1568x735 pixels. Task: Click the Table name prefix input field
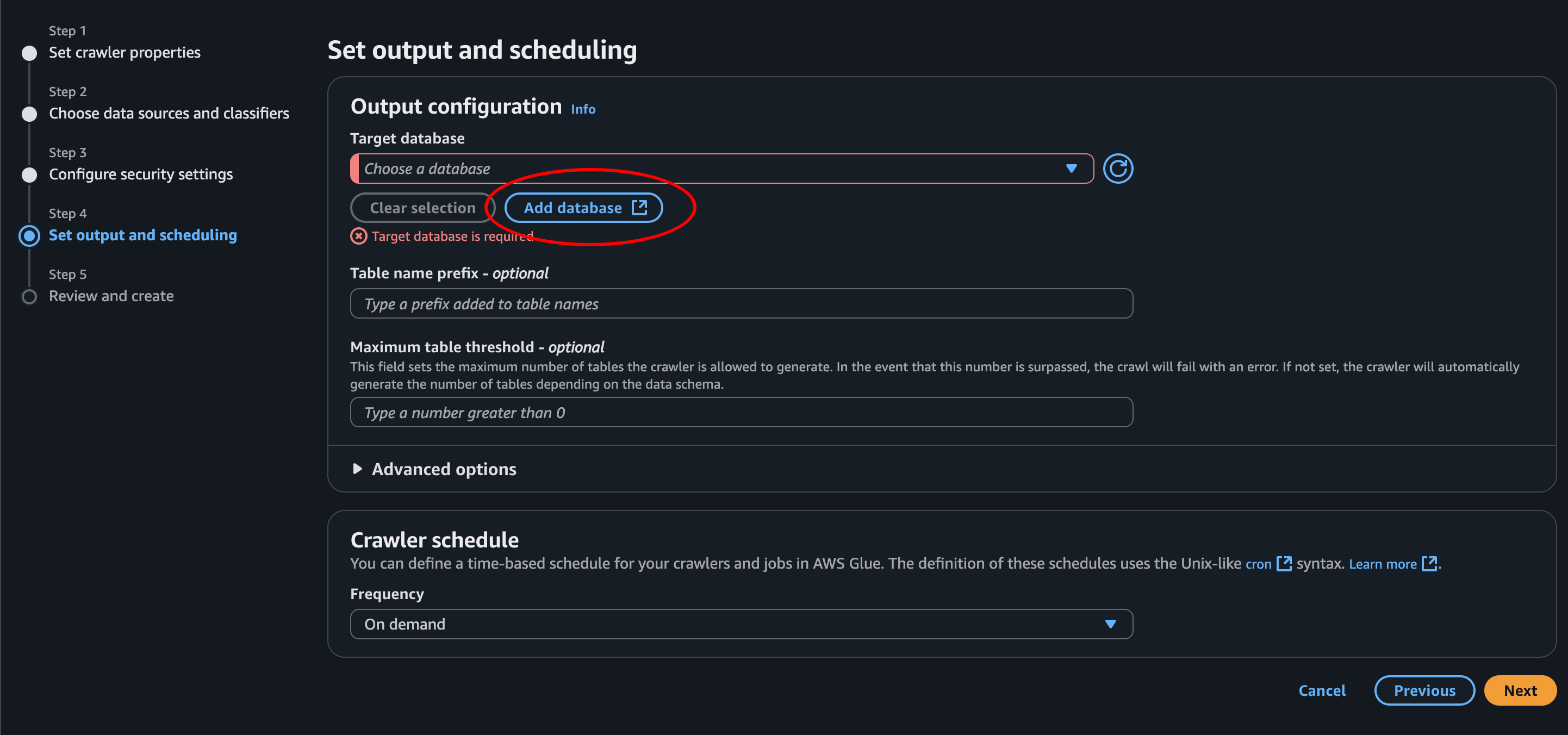(741, 303)
